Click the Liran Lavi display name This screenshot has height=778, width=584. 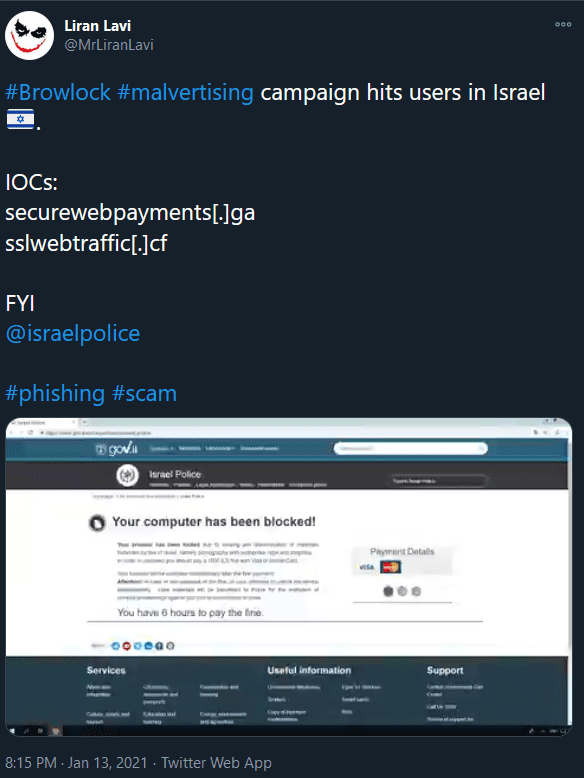pos(98,26)
